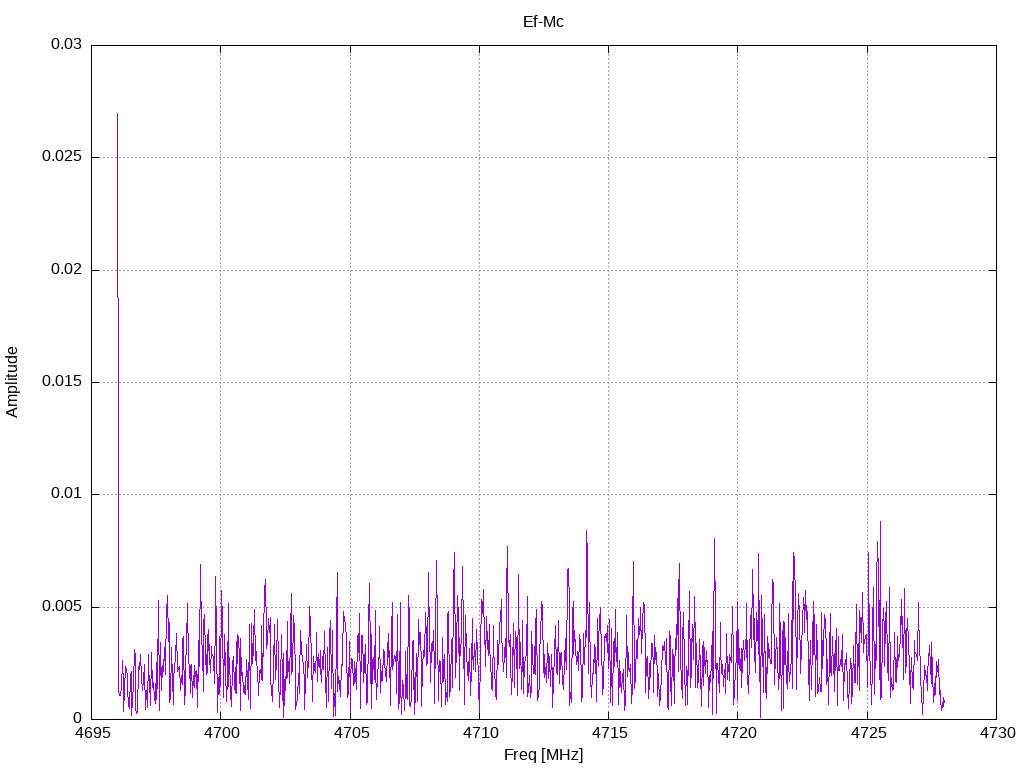
Task: Click the y-axis tick label '0.005'
Action: tap(62, 606)
